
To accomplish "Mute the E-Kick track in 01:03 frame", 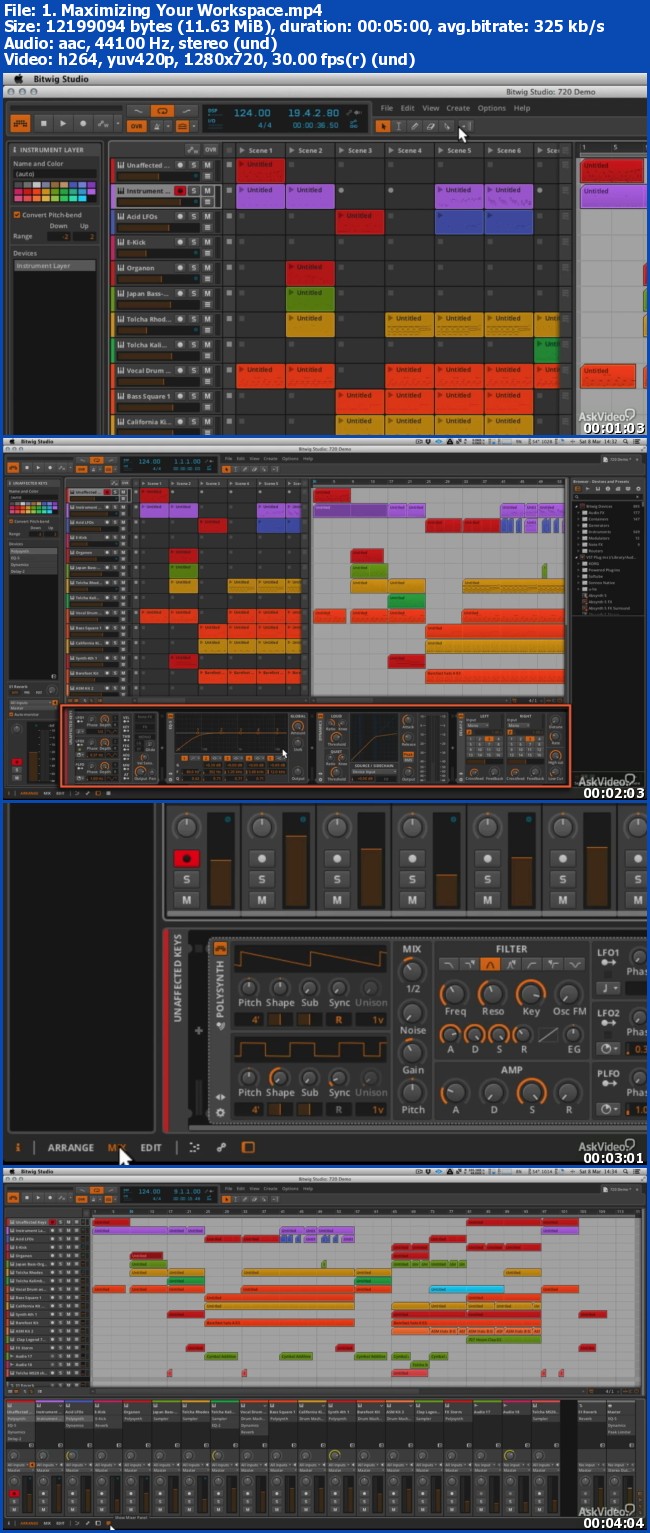I will click(208, 242).
